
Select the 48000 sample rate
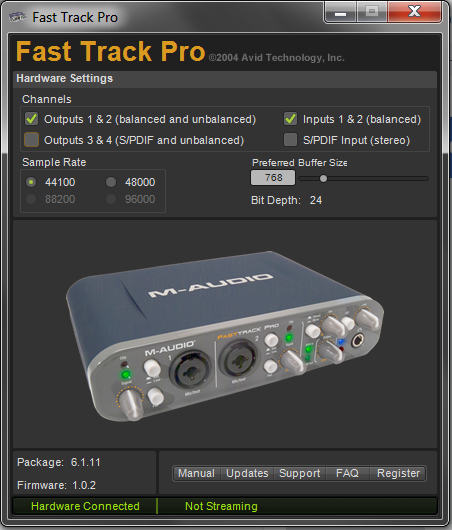pyautogui.click(x=111, y=182)
